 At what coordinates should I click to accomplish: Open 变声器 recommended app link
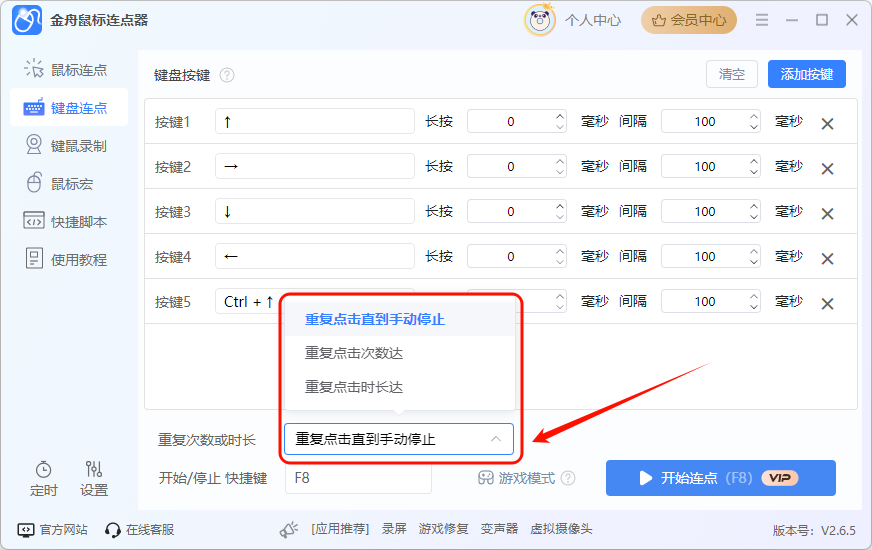point(499,529)
